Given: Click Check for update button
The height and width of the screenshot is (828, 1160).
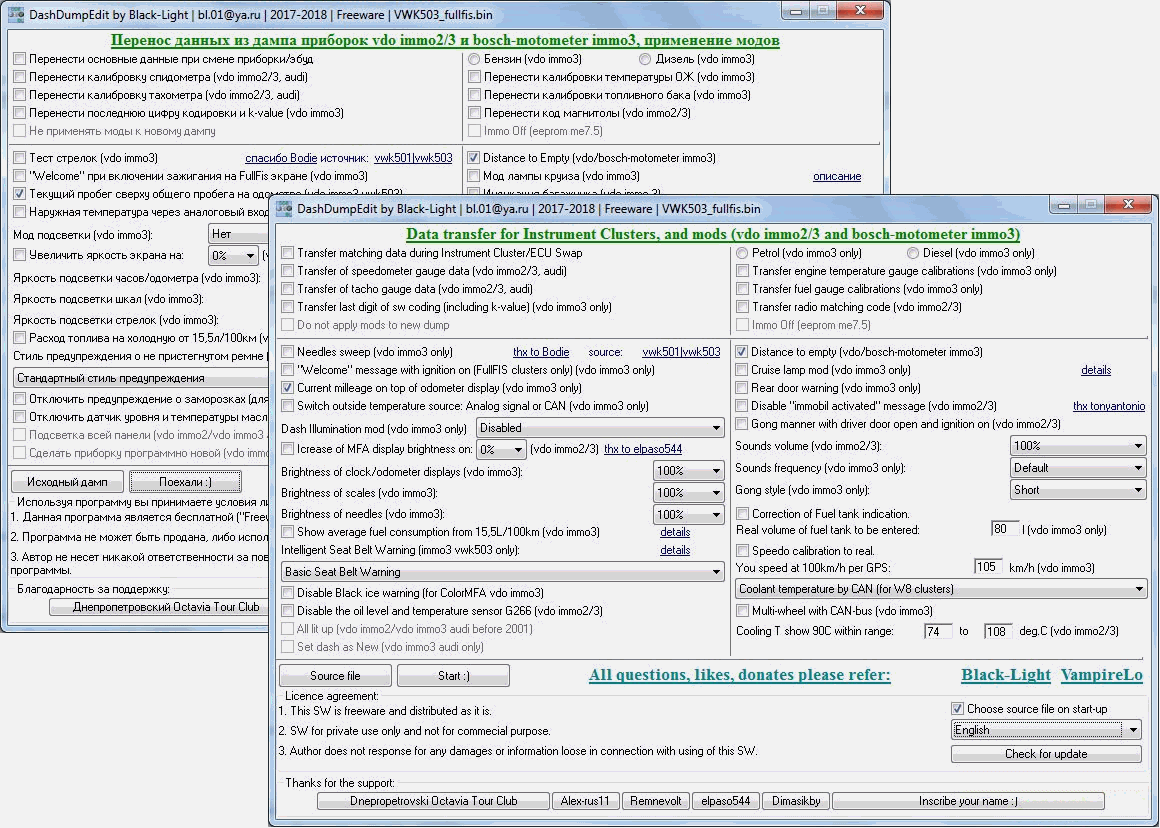Looking at the screenshot, I should point(1045,754).
